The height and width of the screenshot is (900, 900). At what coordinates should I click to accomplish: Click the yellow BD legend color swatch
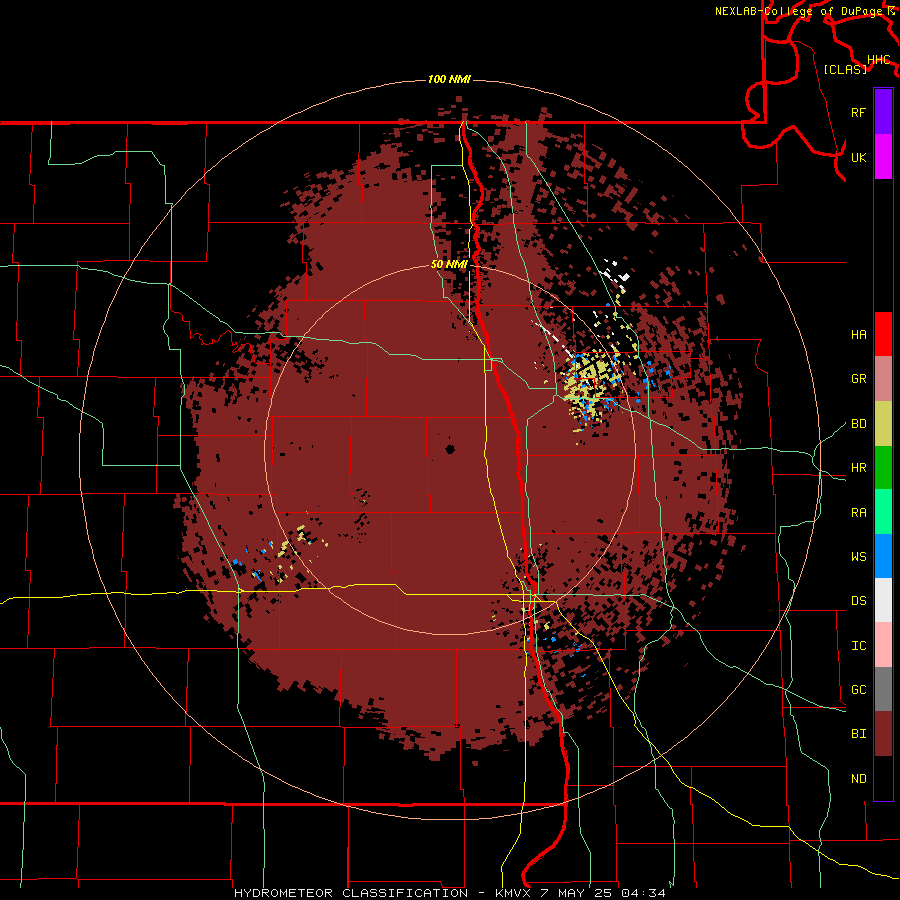(x=883, y=424)
